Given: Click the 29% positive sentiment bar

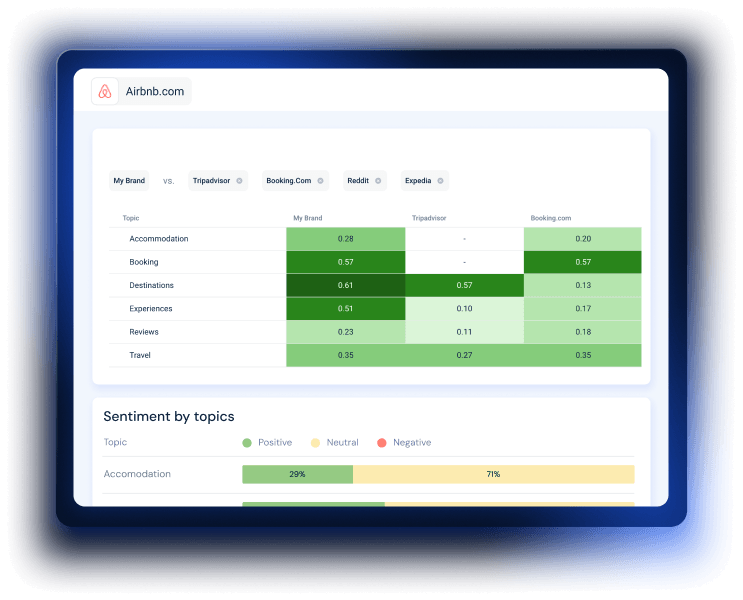Looking at the screenshot, I should point(298,474).
